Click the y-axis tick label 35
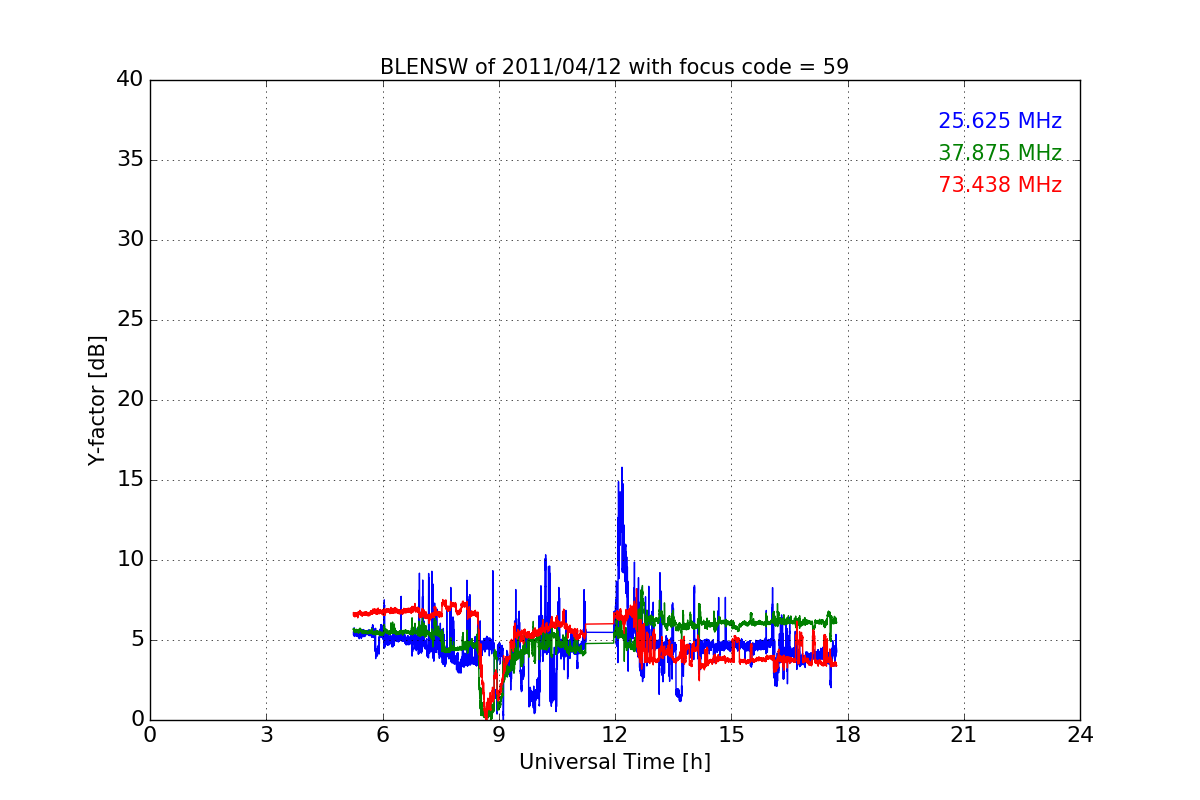 130,160
